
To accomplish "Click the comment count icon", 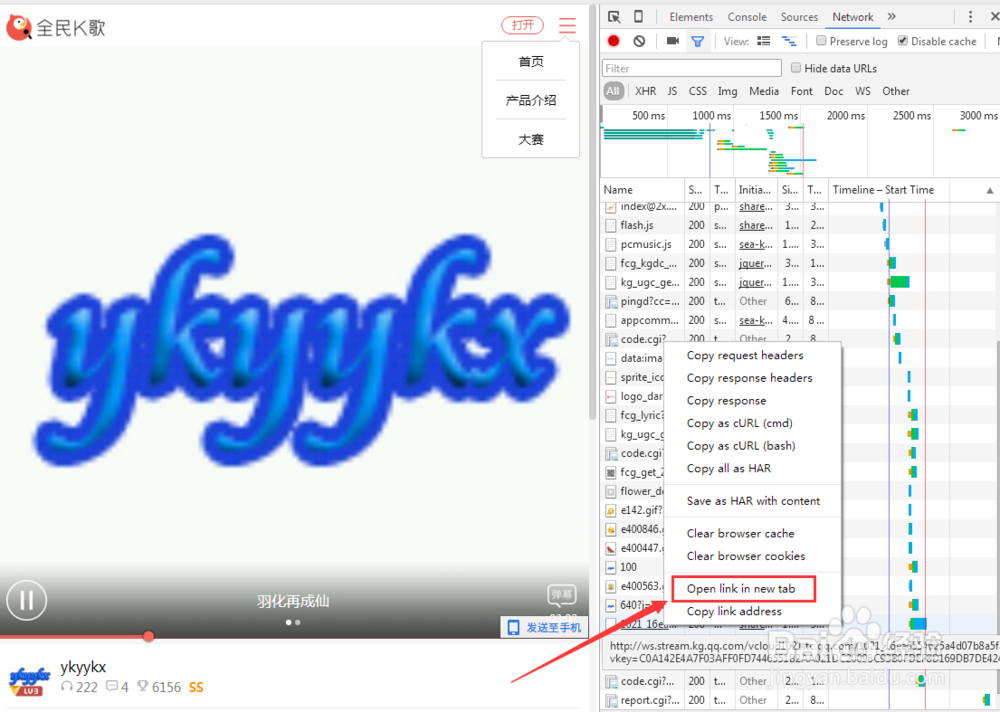I will [x=112, y=686].
